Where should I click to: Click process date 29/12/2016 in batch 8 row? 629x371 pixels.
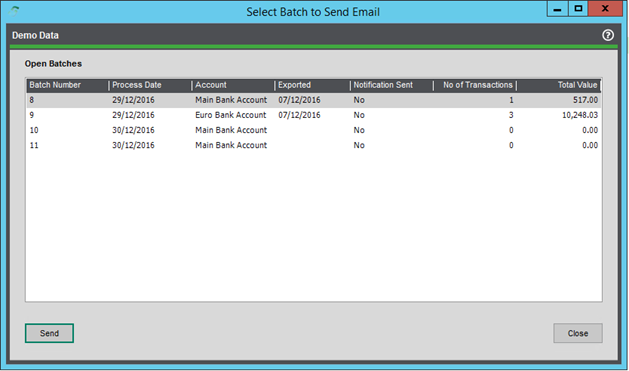133,100
